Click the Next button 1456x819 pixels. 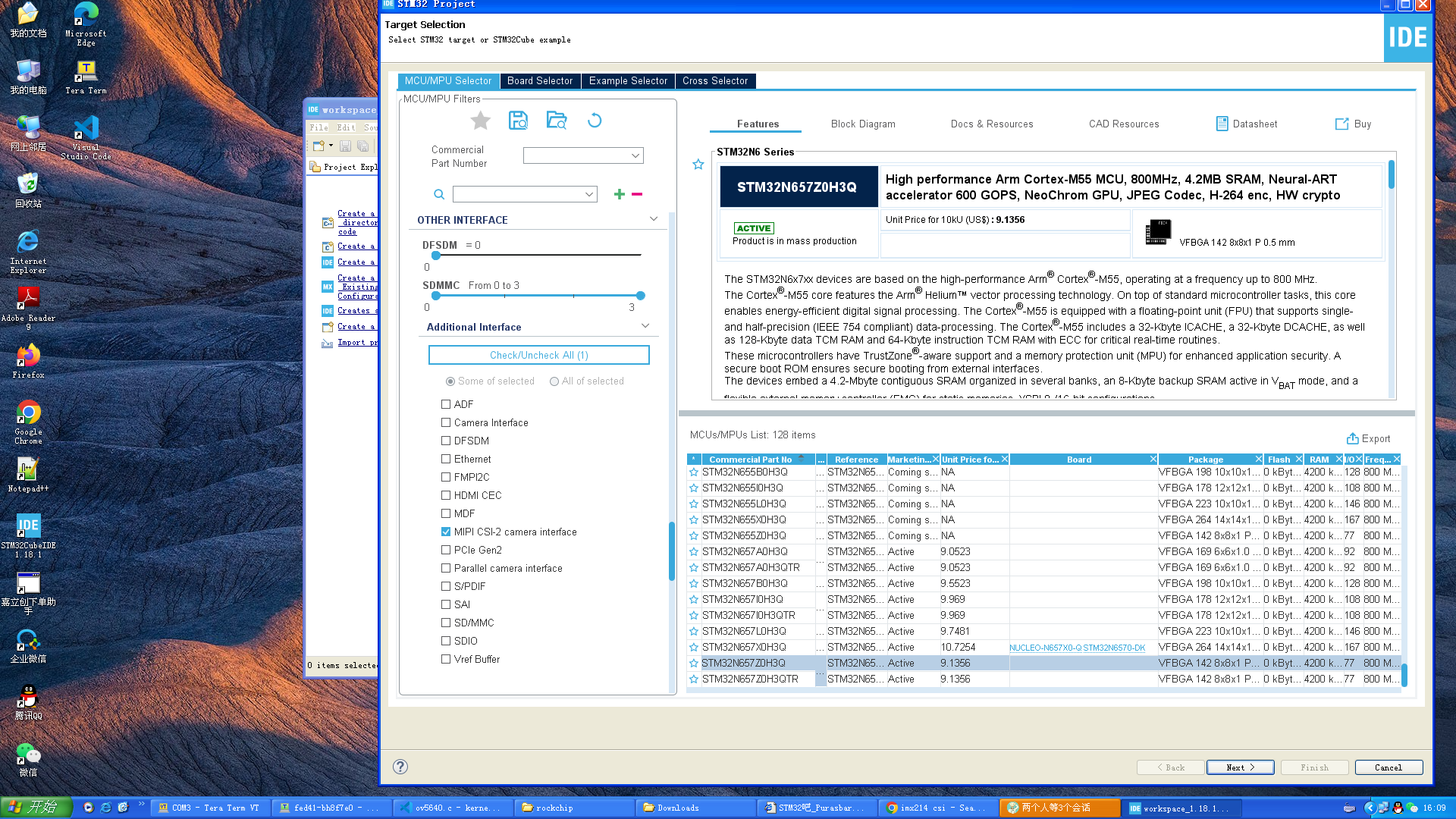pos(1241,767)
